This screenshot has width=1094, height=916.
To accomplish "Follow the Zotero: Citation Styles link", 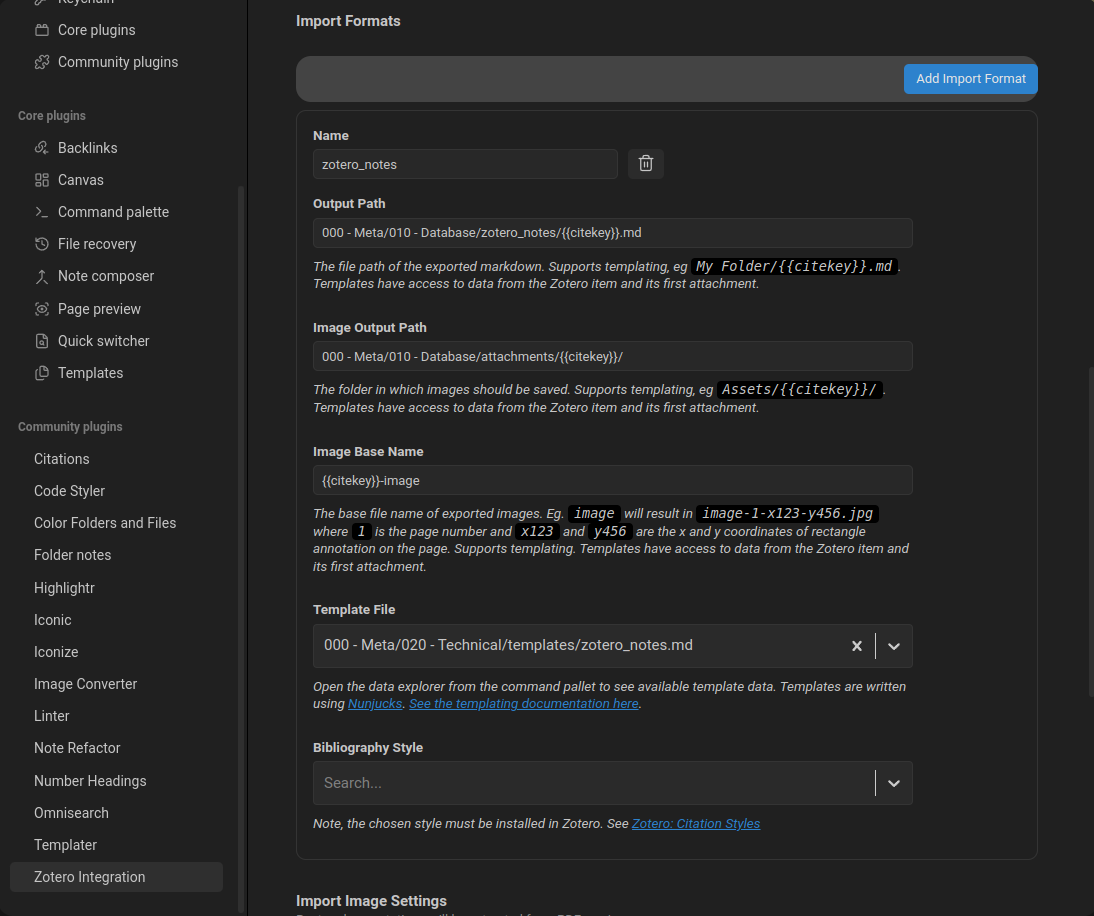I will [696, 824].
